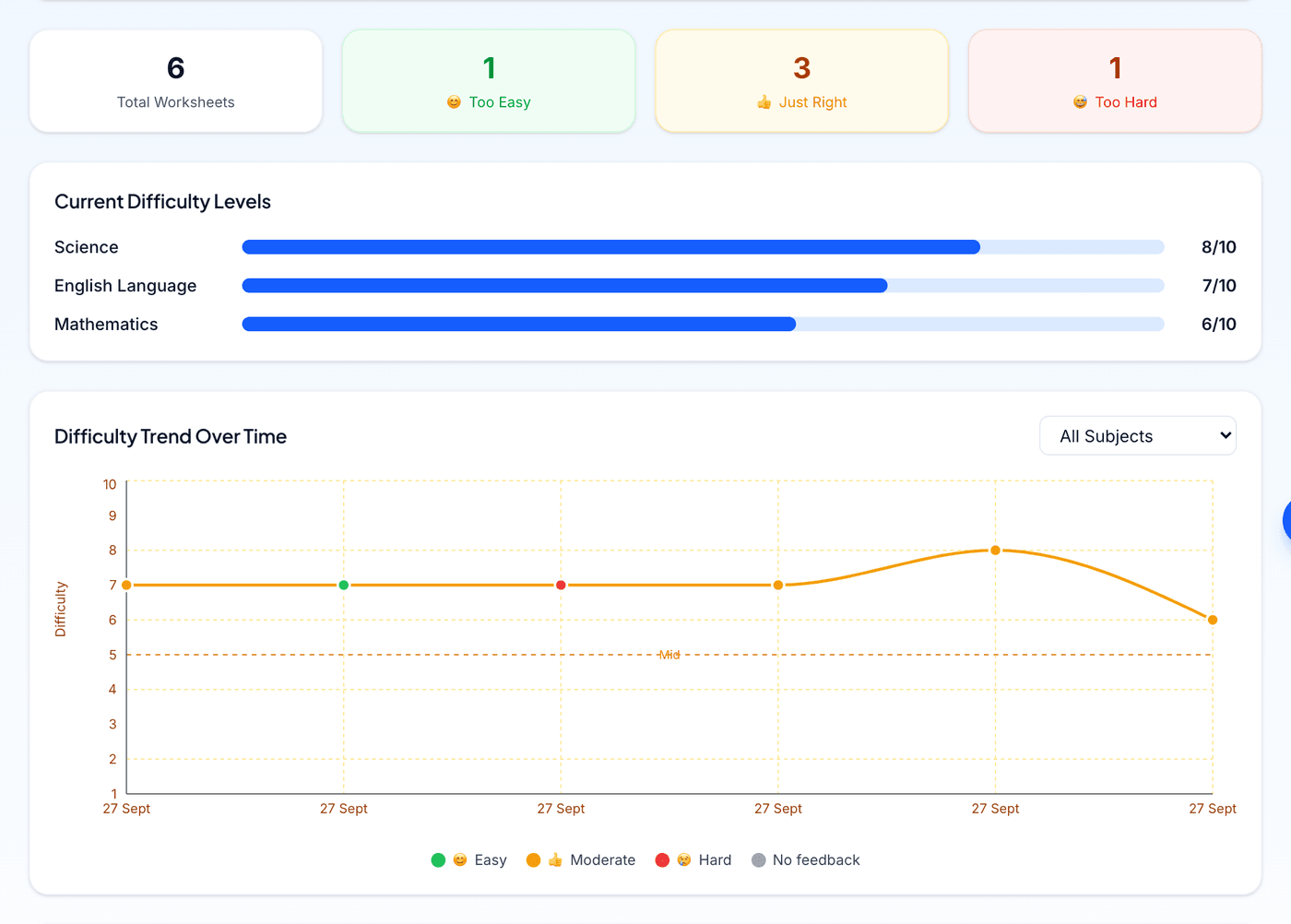Click the green Easy legend dot
This screenshot has height=924, width=1291.
click(x=438, y=860)
